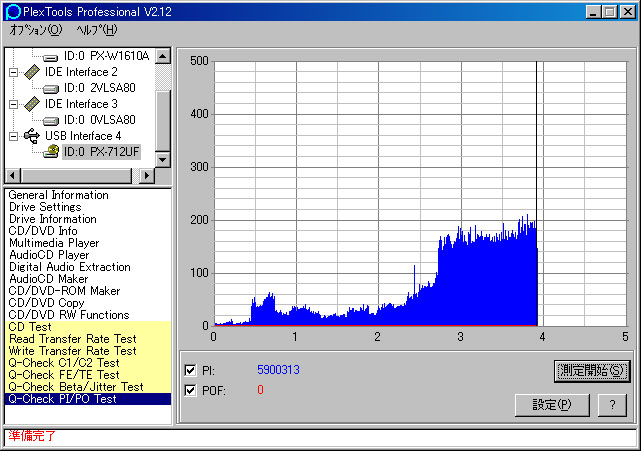Click the IDE Interface 3 chip icon
This screenshot has height=451, width=641.
click(x=32, y=104)
